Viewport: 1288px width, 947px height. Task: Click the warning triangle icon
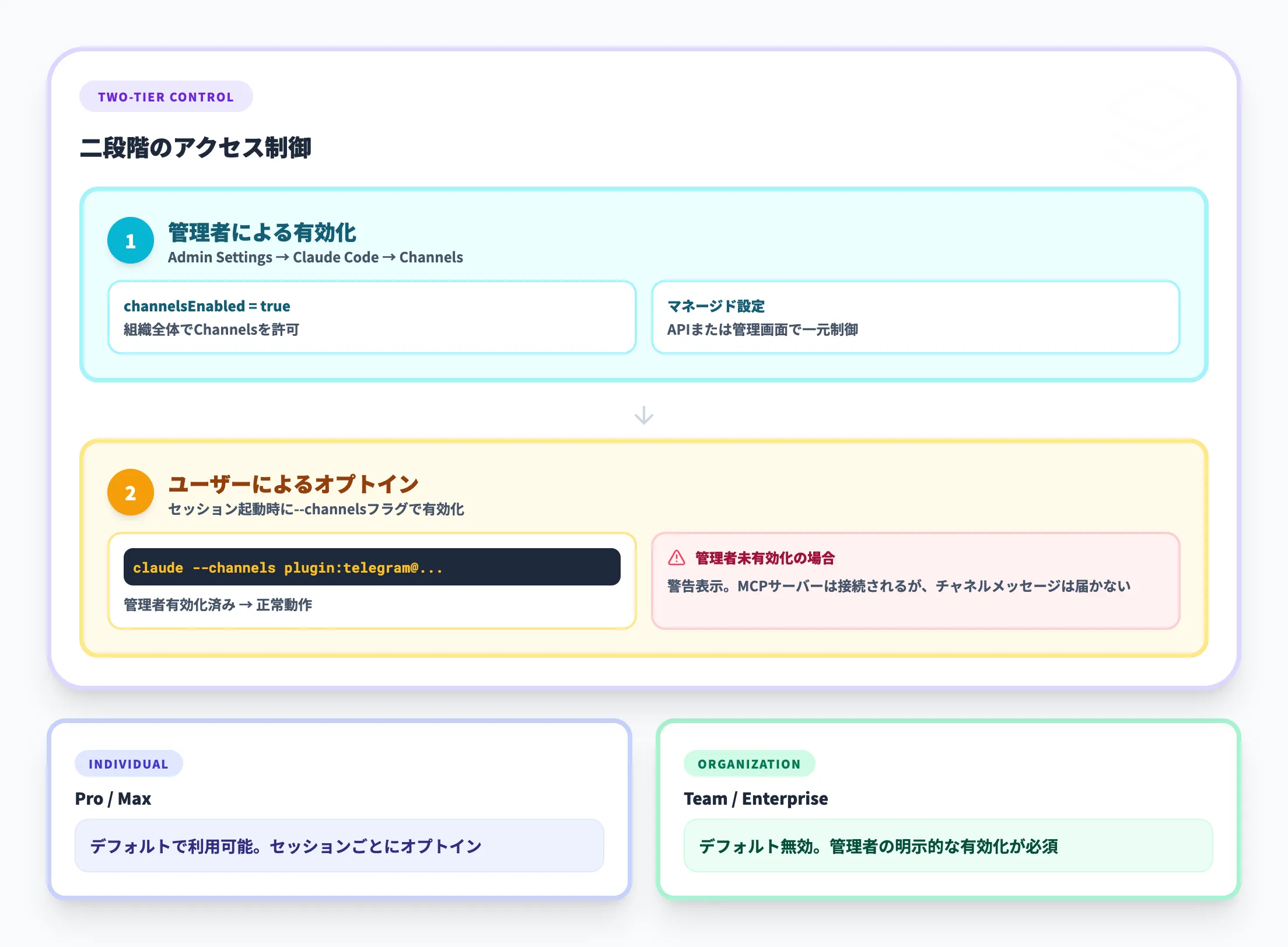point(675,559)
